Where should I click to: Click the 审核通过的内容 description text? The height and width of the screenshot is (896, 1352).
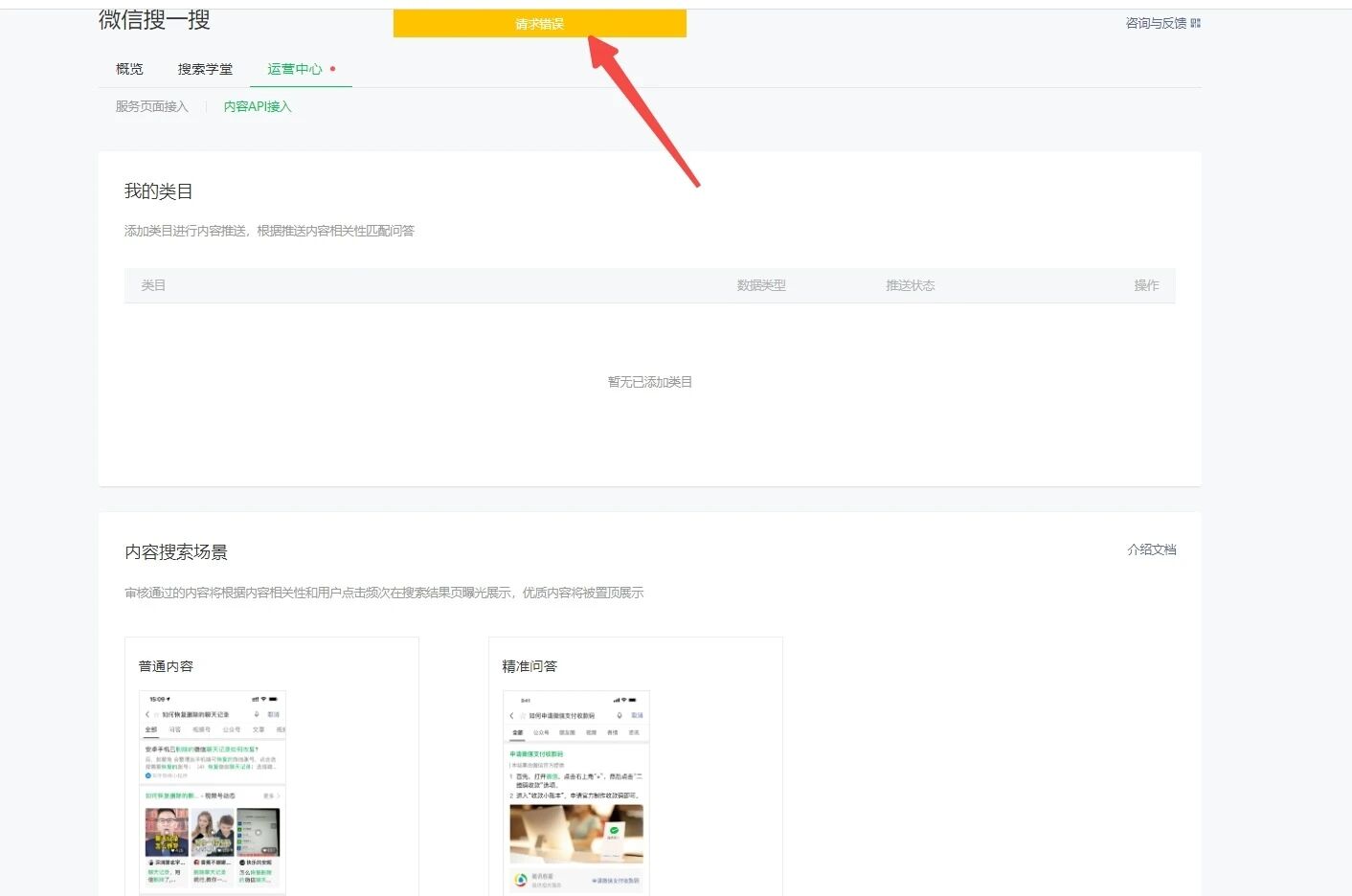click(x=384, y=593)
